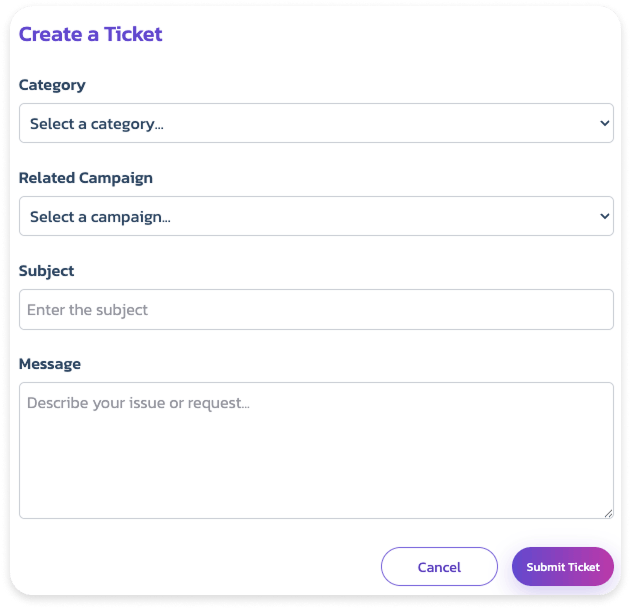
Task: Click the chevron arrow on Category select
Action: click(603, 123)
